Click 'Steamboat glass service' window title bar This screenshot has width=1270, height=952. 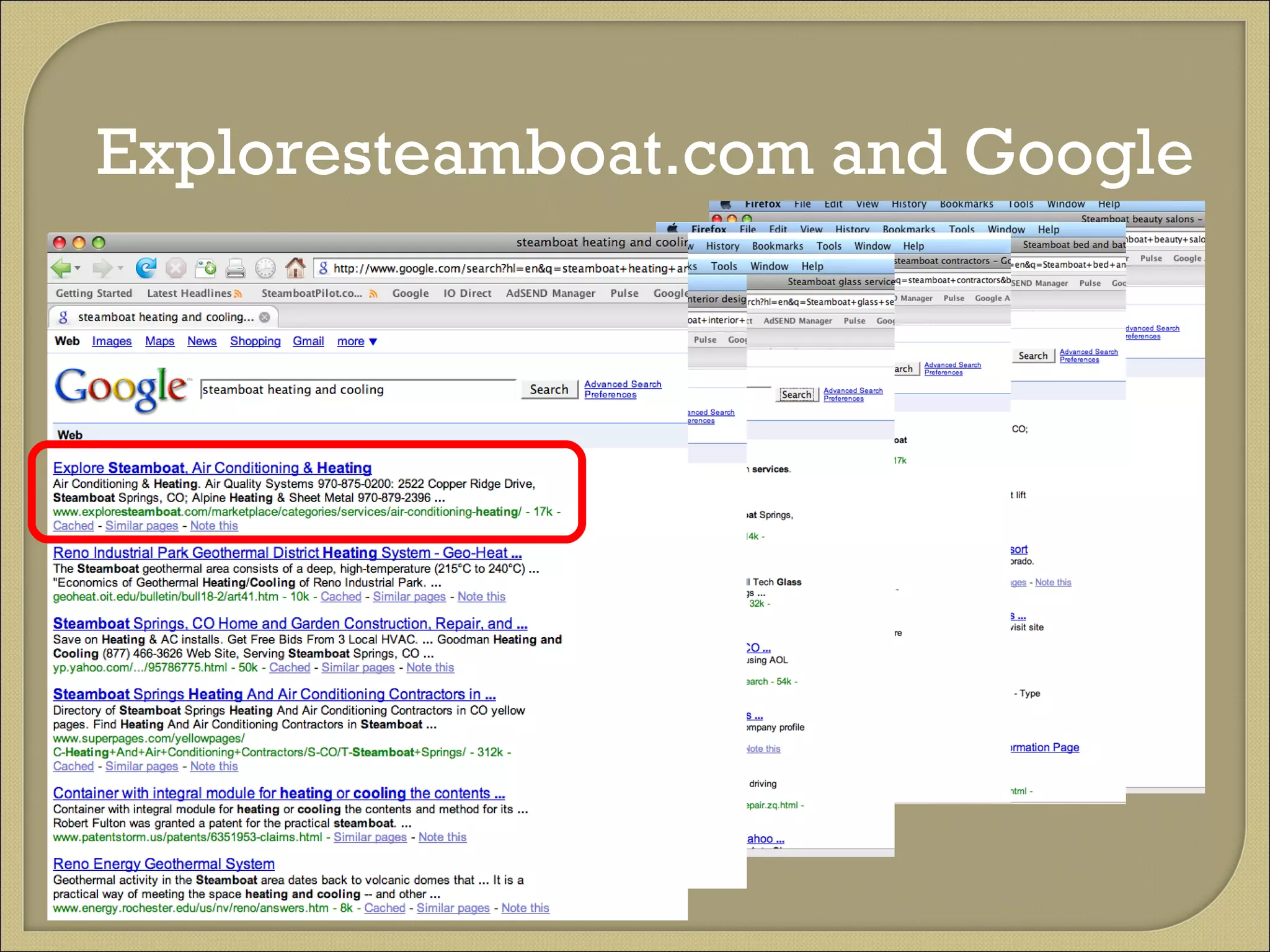coord(820,282)
